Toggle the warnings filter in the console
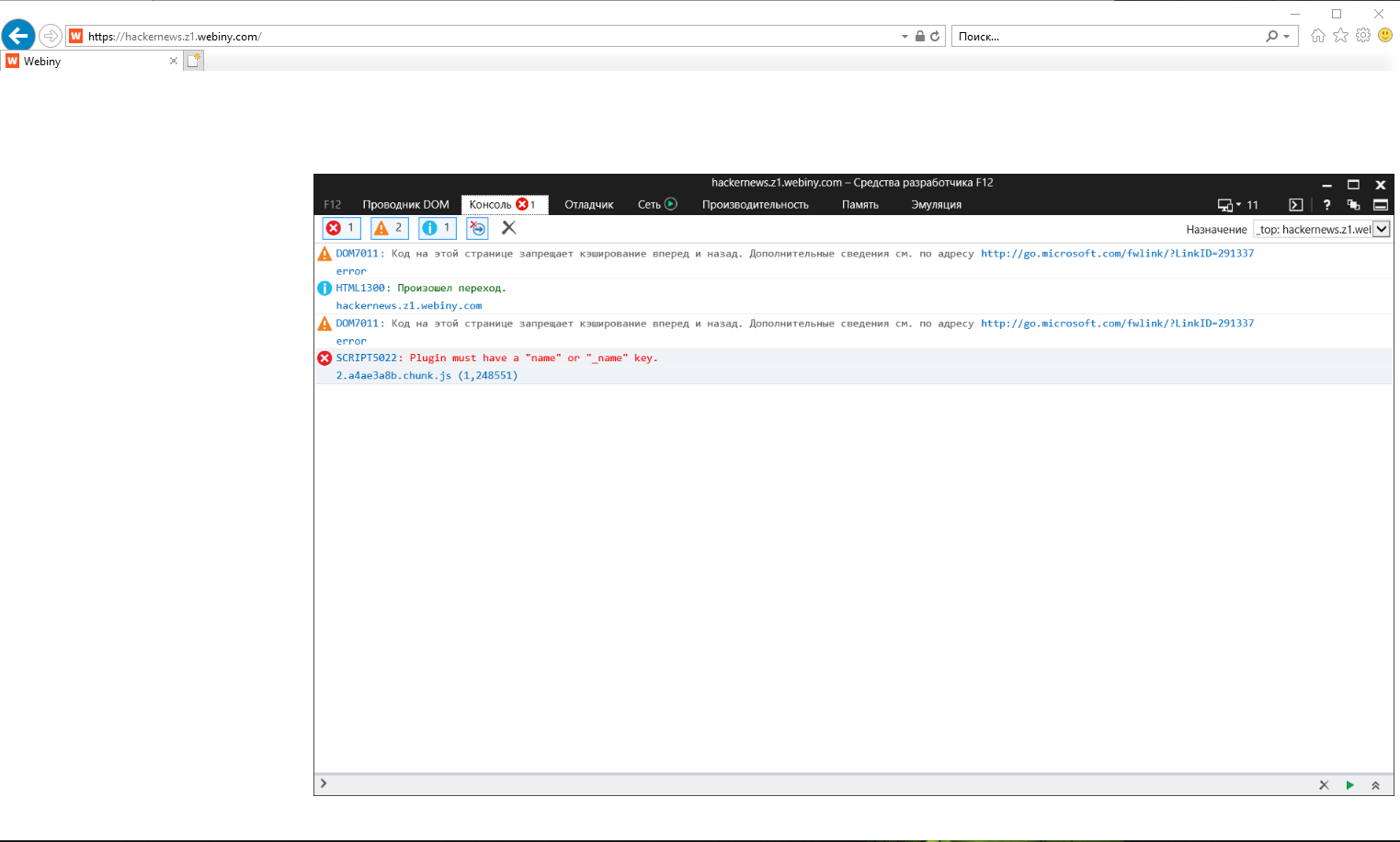 (x=389, y=228)
